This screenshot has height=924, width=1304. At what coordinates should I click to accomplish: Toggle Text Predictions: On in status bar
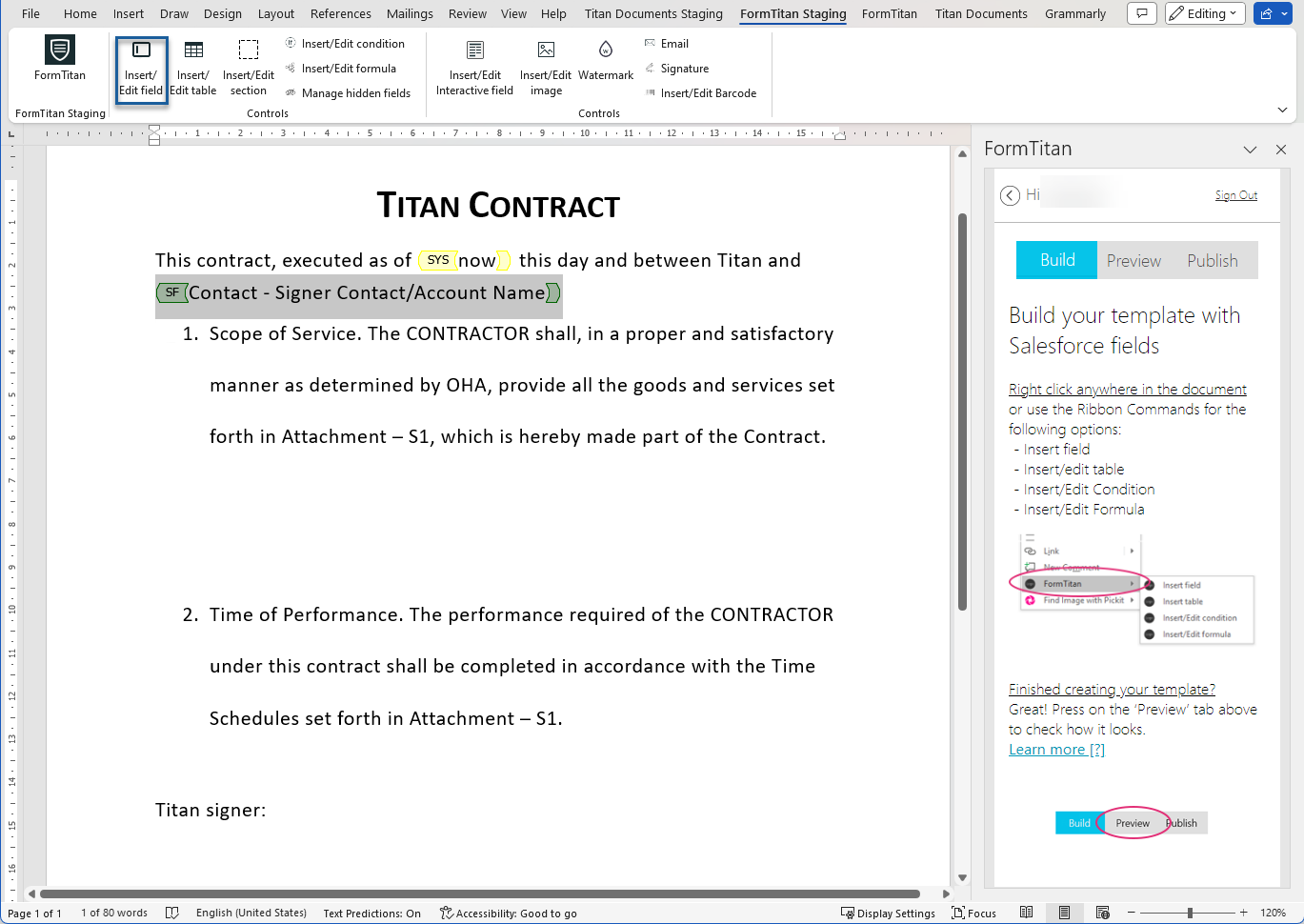click(x=371, y=913)
